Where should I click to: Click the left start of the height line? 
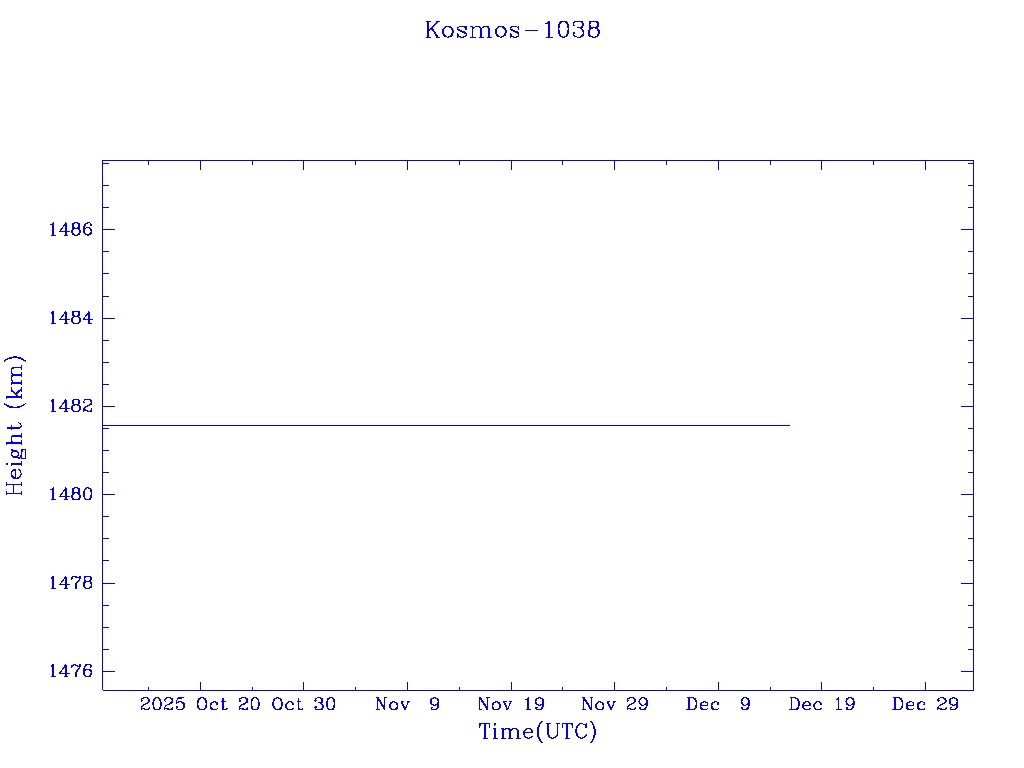point(104,425)
